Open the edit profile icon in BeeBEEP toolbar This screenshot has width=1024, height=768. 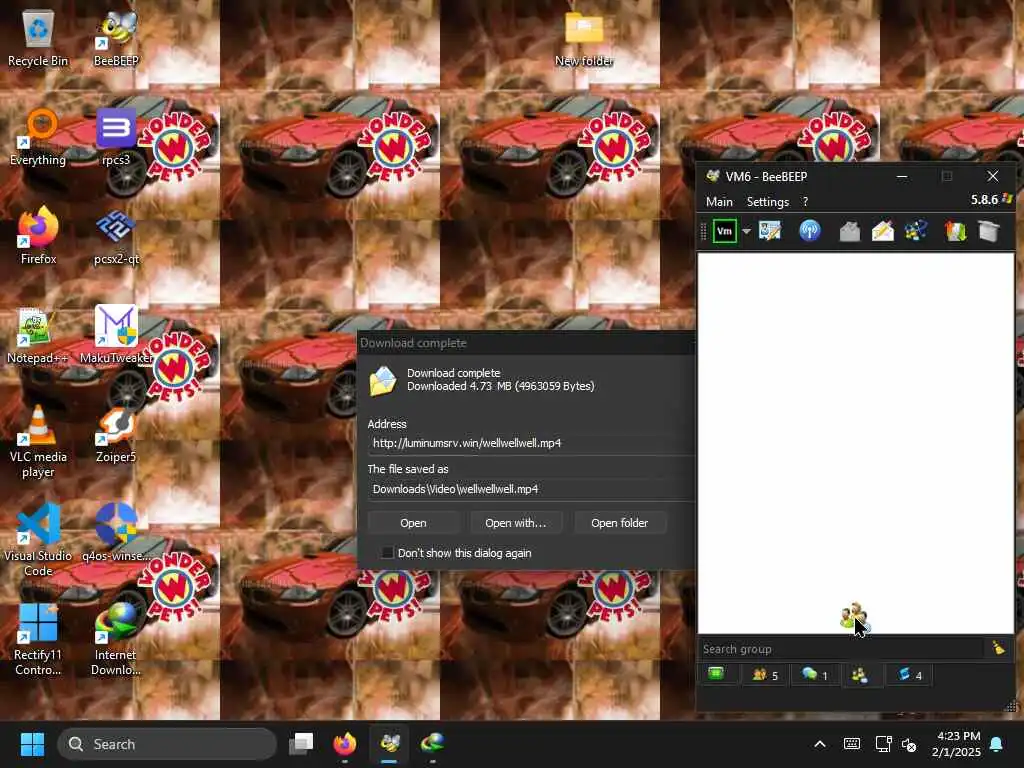click(770, 231)
